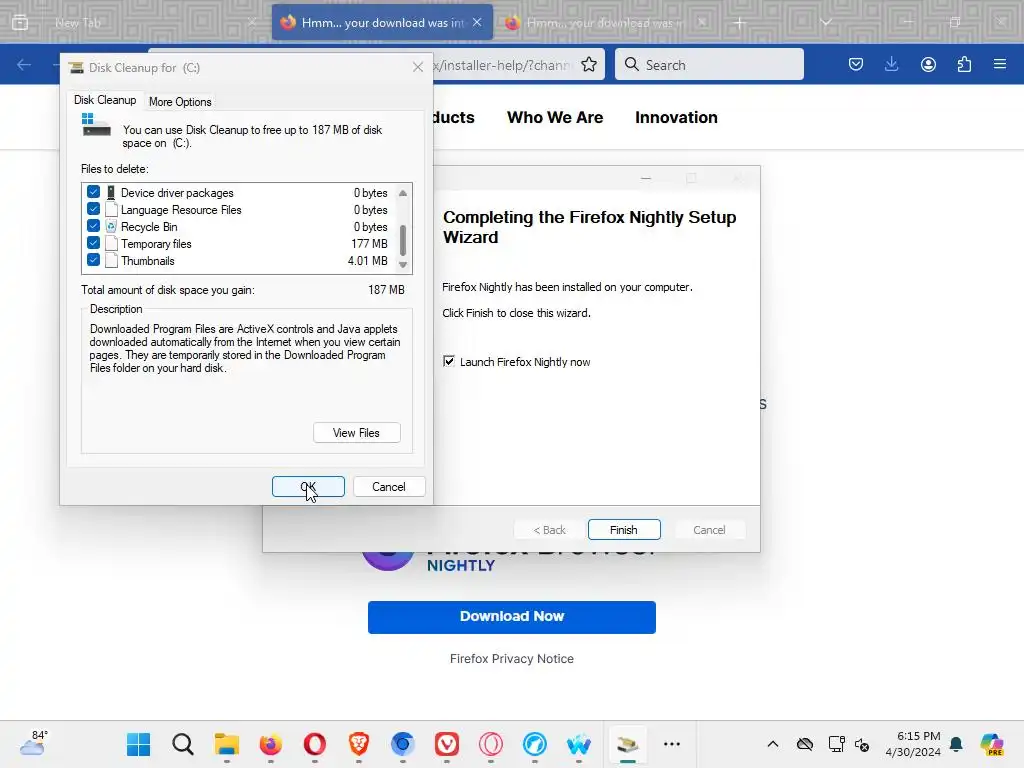Open the Firefox Privacy Notice link

click(x=511, y=659)
